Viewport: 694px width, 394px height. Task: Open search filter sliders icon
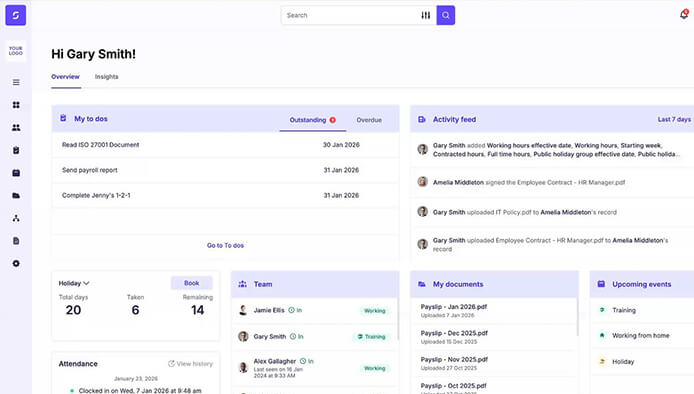(x=425, y=15)
